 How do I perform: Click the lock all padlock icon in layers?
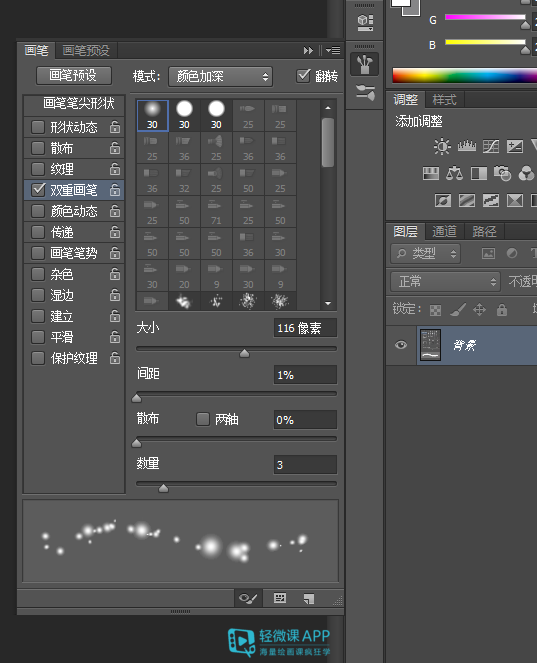coord(502,310)
